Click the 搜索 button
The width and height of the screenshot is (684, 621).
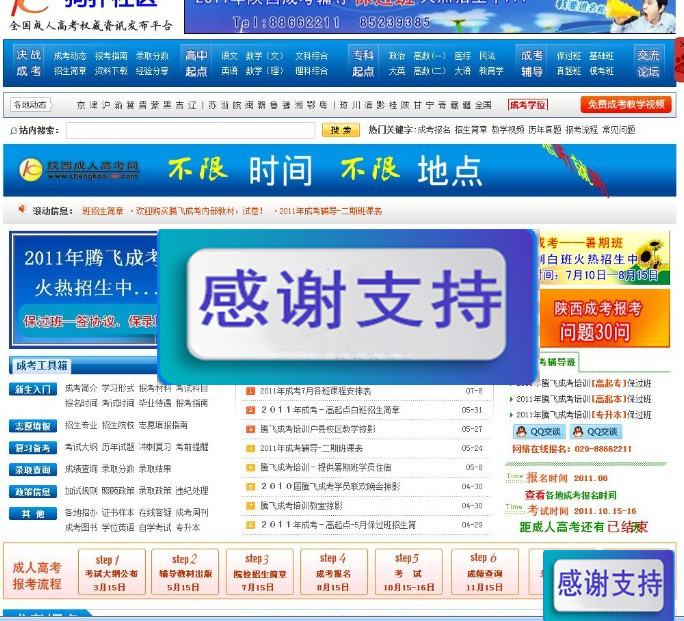click(341, 130)
